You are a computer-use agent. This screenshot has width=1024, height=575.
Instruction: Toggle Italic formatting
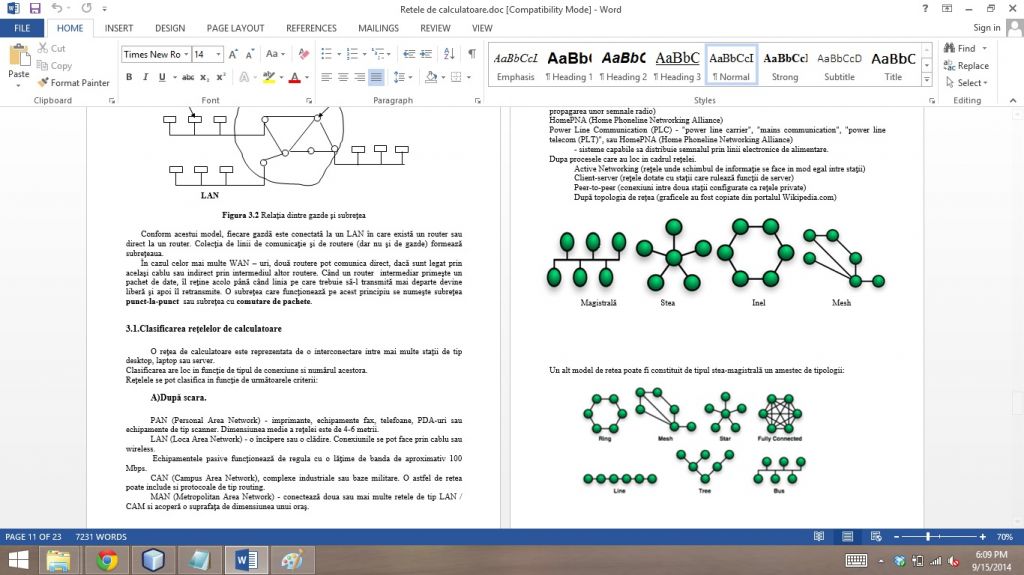pyautogui.click(x=146, y=77)
